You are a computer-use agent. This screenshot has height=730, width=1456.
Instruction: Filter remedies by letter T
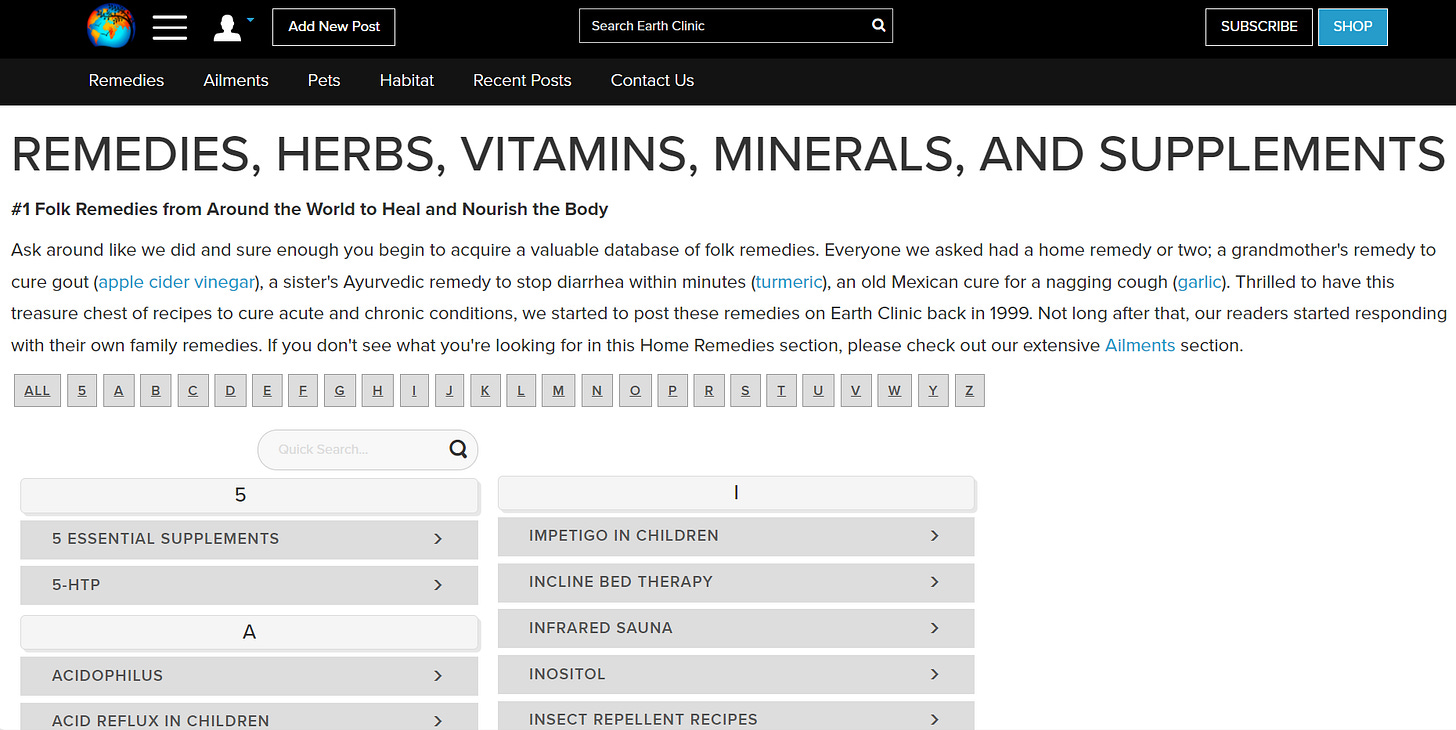pyautogui.click(x=782, y=391)
